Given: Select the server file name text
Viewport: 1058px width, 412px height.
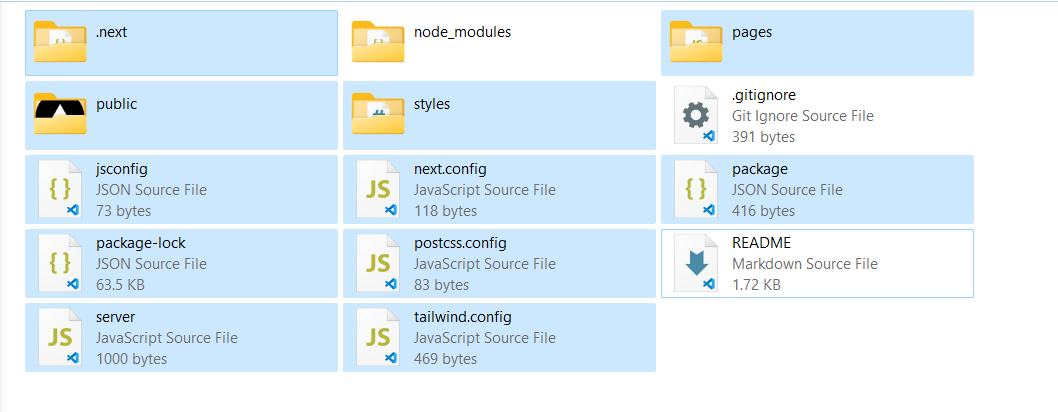Looking at the screenshot, I should pyautogui.click(x=116, y=317).
